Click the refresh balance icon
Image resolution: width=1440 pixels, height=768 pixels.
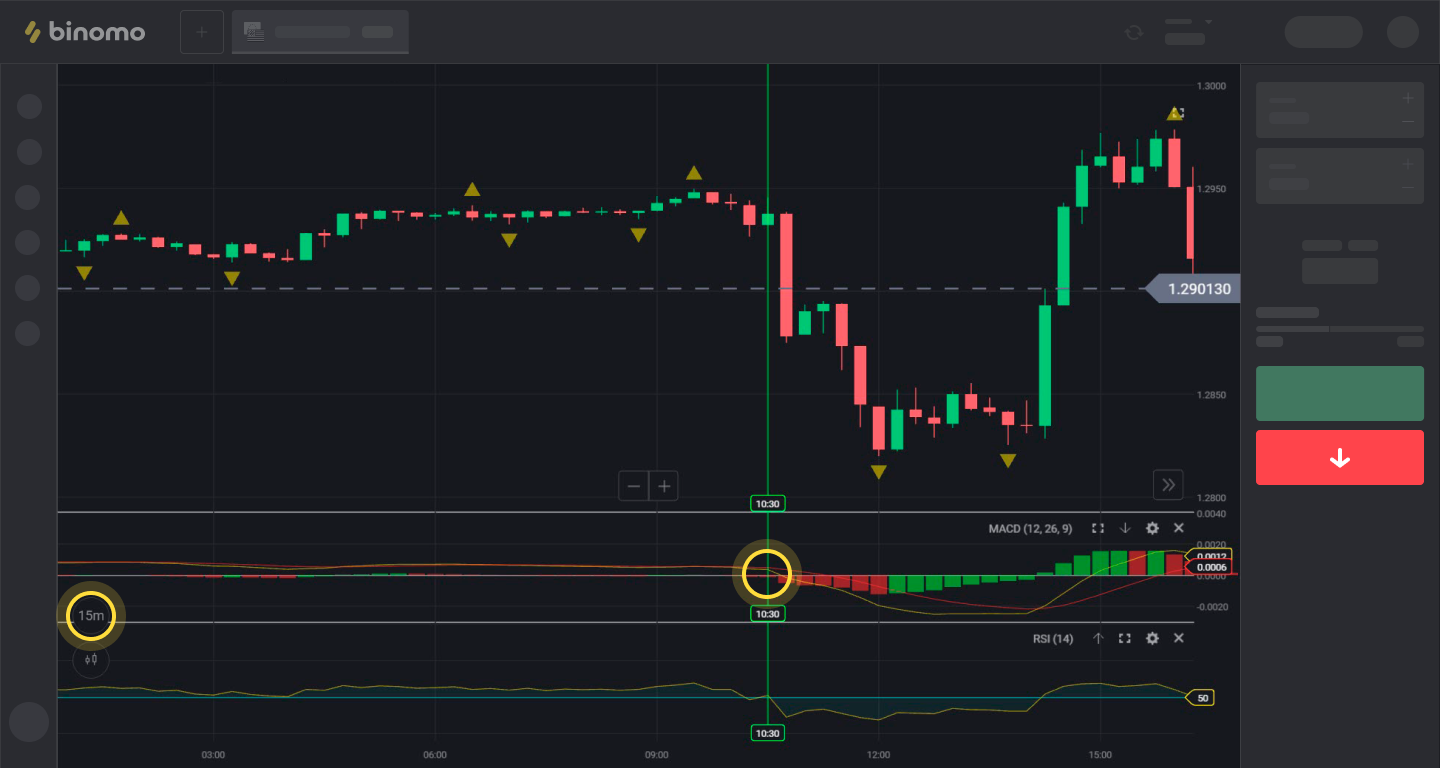point(1133,32)
